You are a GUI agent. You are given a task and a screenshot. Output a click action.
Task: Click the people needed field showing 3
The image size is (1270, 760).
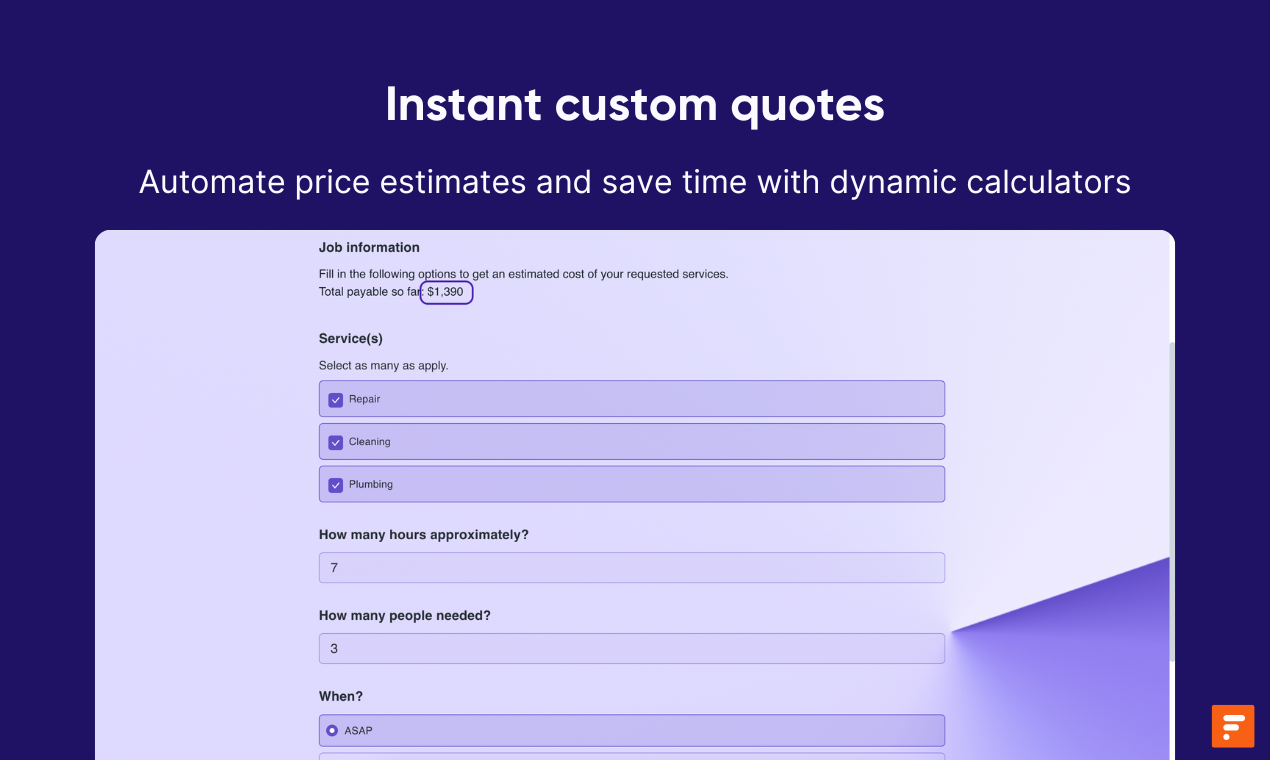click(x=632, y=649)
